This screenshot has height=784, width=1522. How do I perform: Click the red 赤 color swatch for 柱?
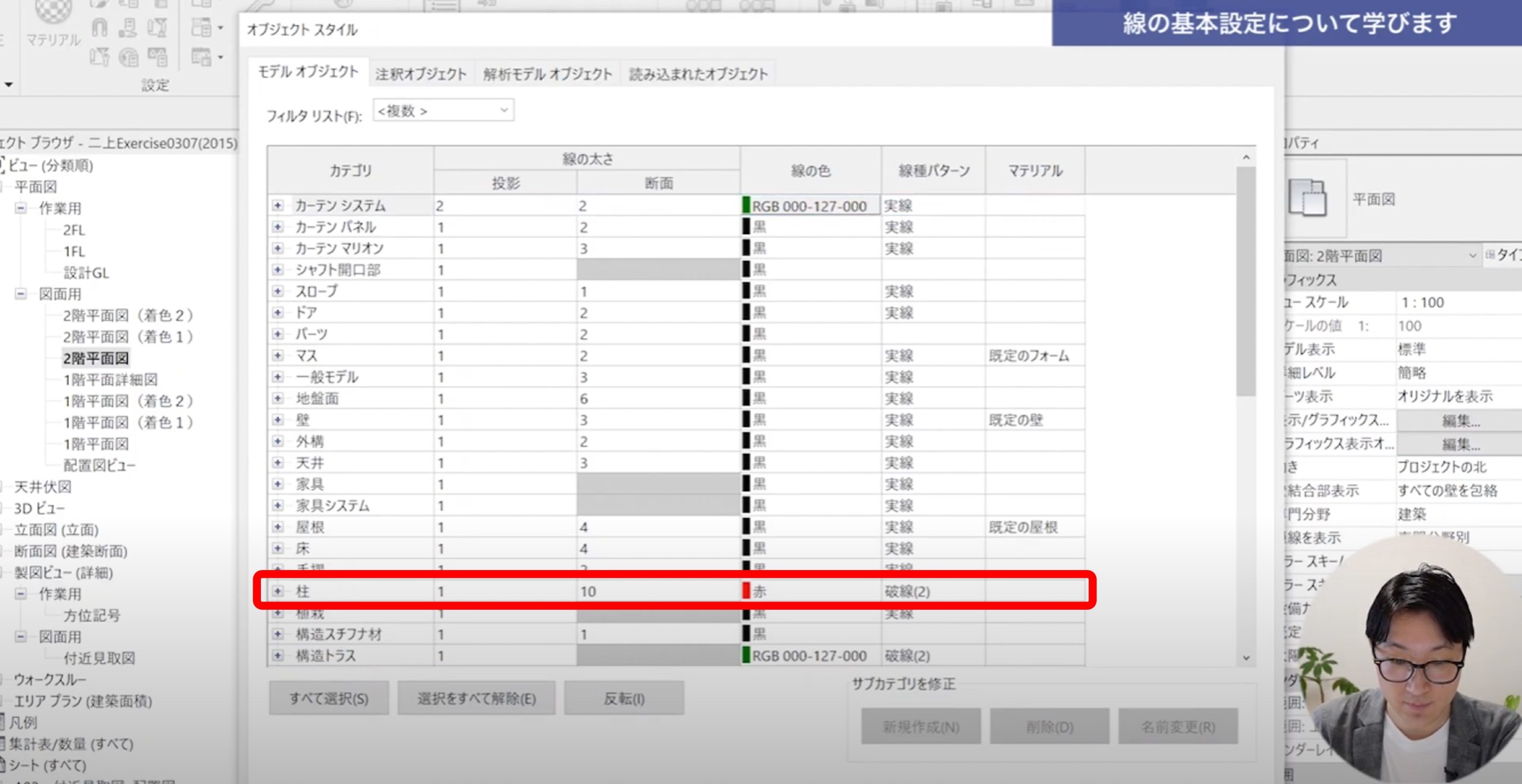[x=746, y=591]
